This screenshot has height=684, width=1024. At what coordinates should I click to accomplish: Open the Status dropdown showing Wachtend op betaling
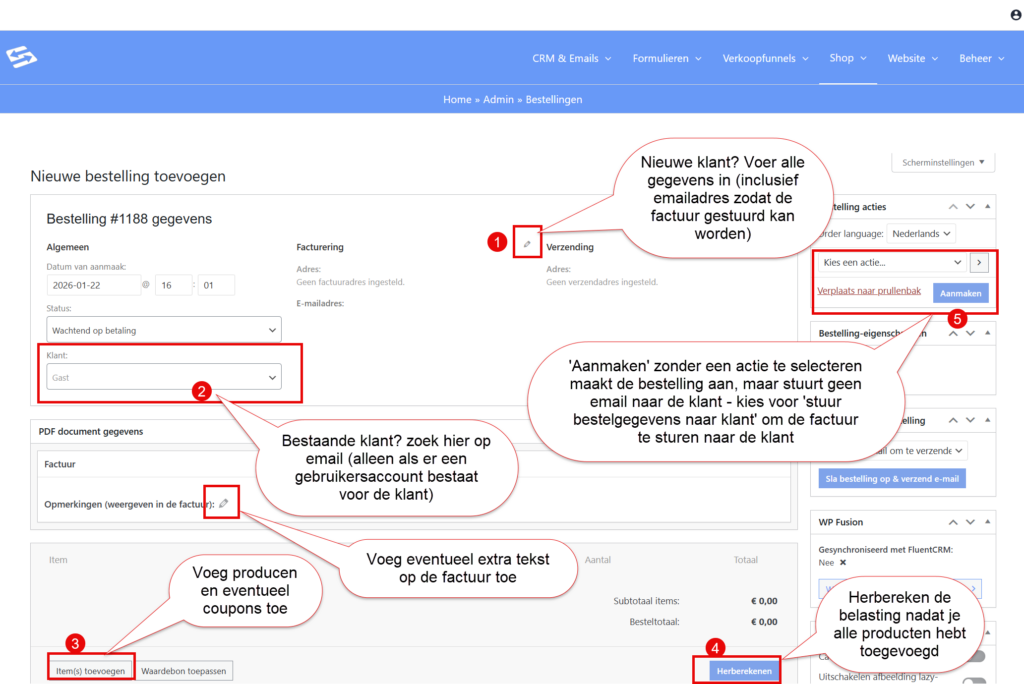pos(164,330)
